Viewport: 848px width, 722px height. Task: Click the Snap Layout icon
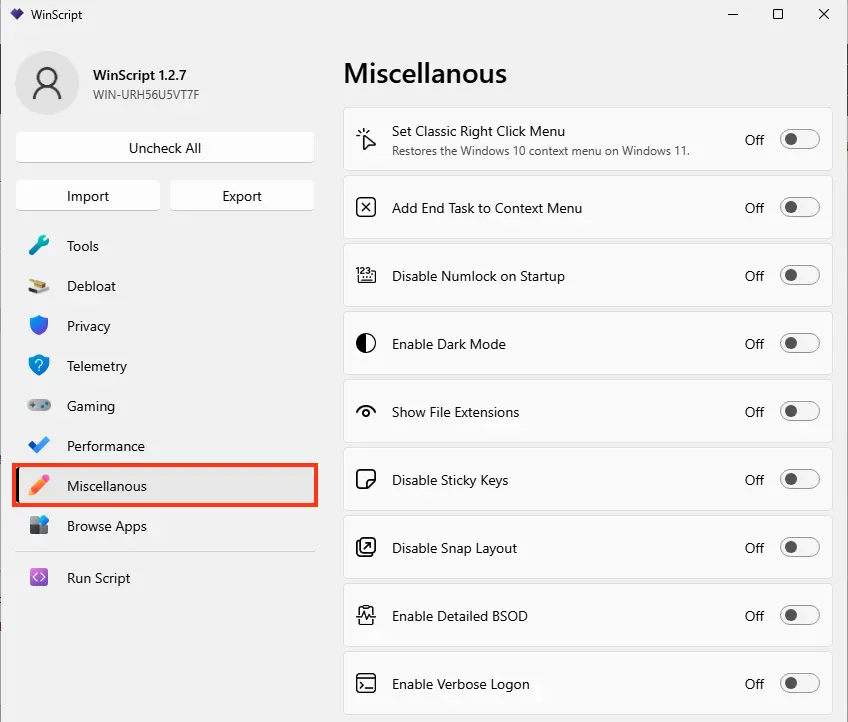[366, 548]
